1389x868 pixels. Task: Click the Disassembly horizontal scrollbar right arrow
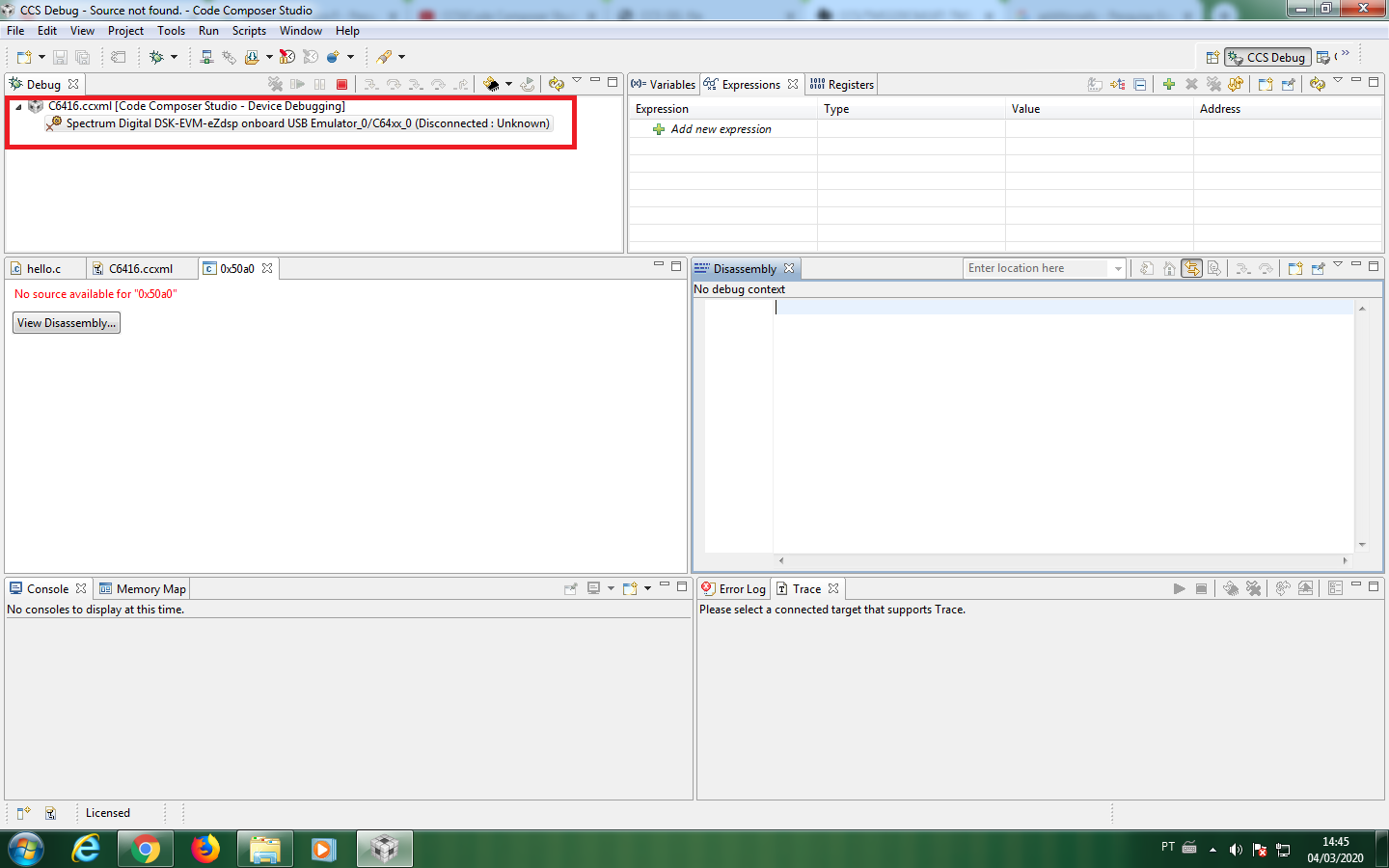pyautogui.click(x=1345, y=560)
